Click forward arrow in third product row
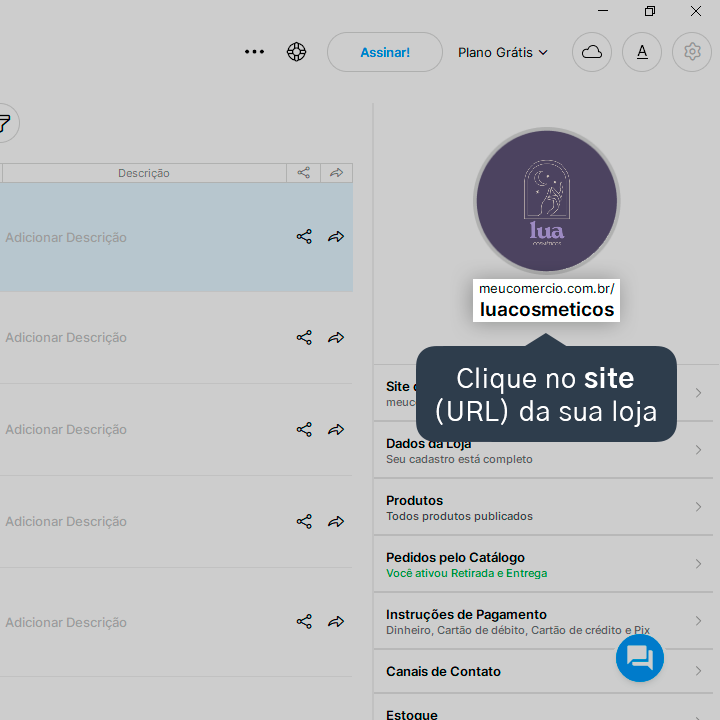Image resolution: width=720 pixels, height=720 pixels. pyautogui.click(x=336, y=429)
